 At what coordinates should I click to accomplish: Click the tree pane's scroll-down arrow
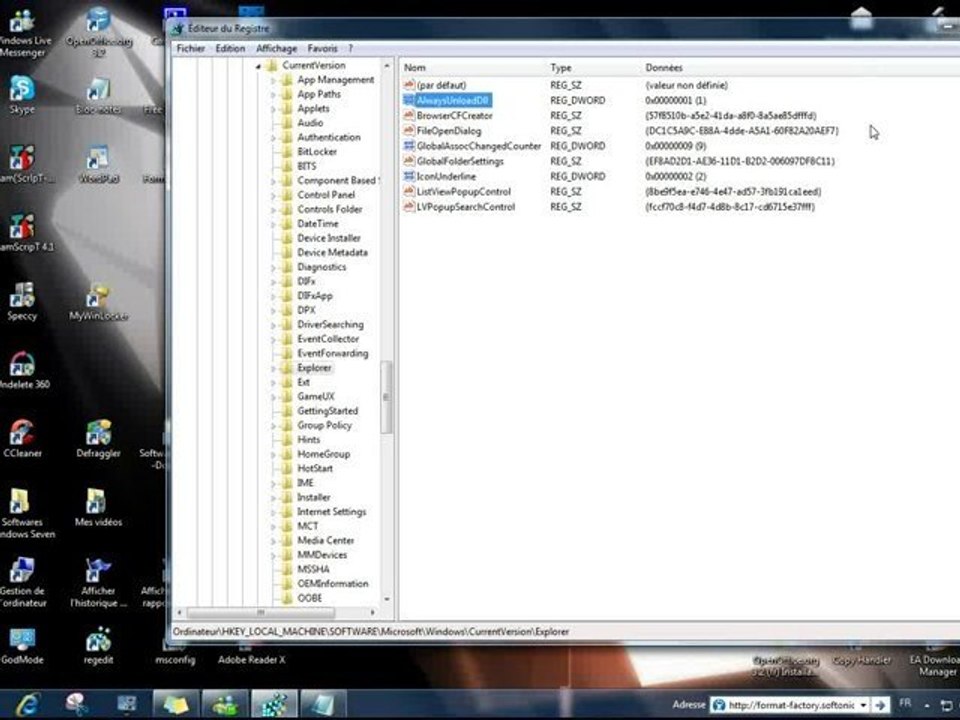(x=386, y=599)
